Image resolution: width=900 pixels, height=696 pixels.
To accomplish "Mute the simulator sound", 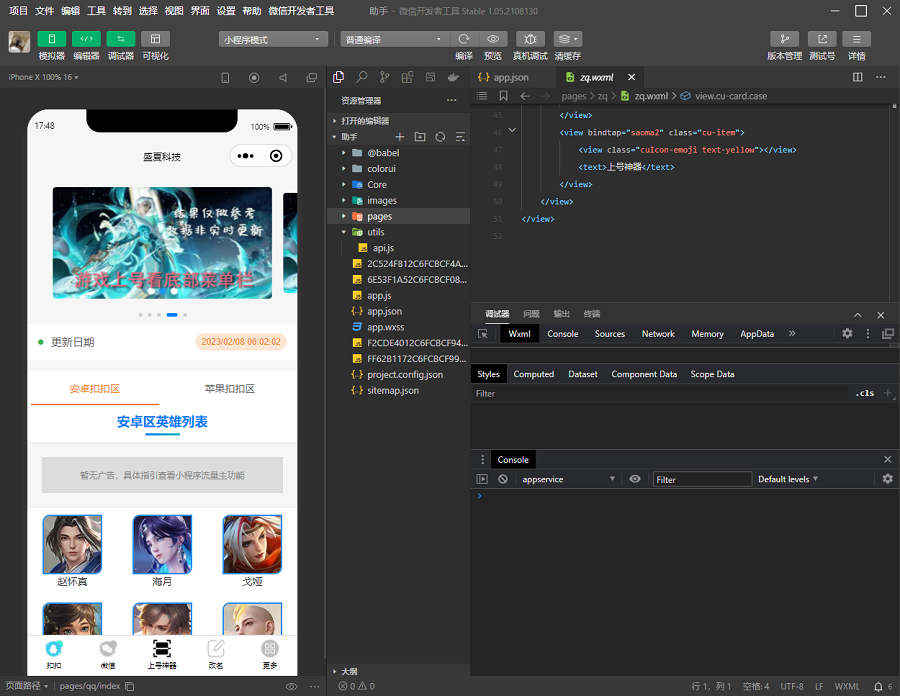I will [x=283, y=77].
